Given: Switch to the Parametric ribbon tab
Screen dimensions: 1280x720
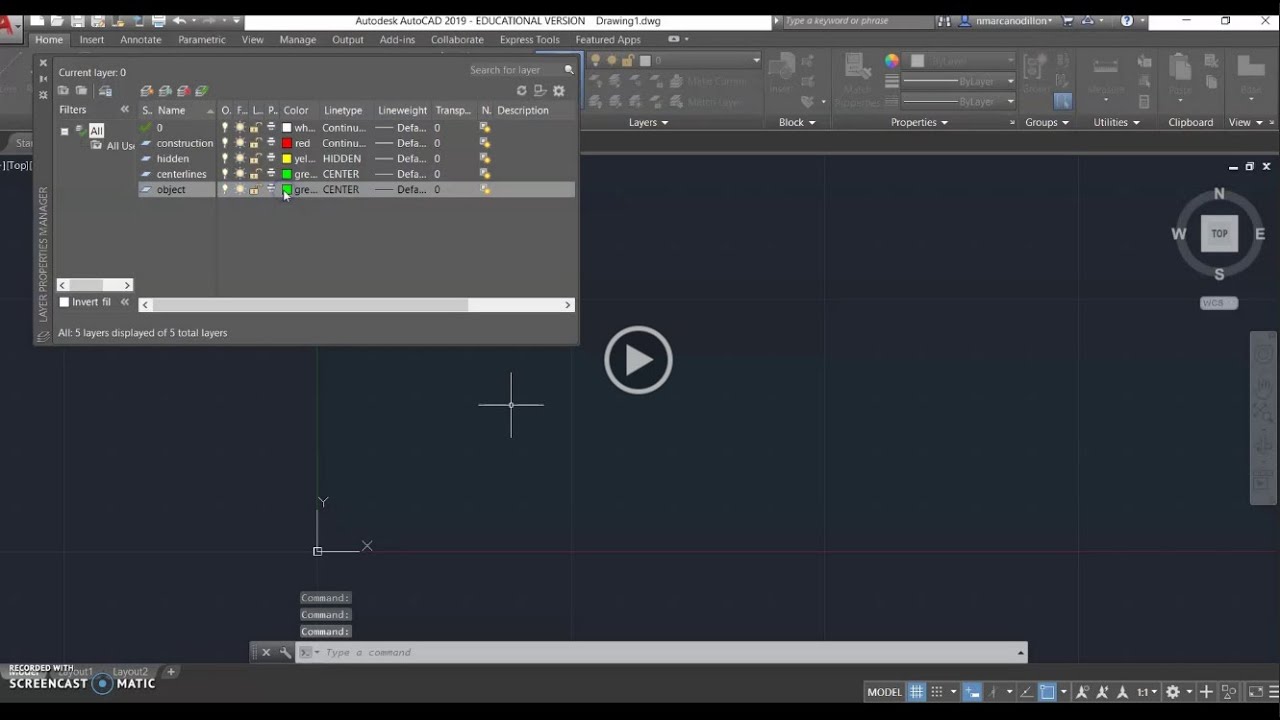Looking at the screenshot, I should pyautogui.click(x=202, y=40).
